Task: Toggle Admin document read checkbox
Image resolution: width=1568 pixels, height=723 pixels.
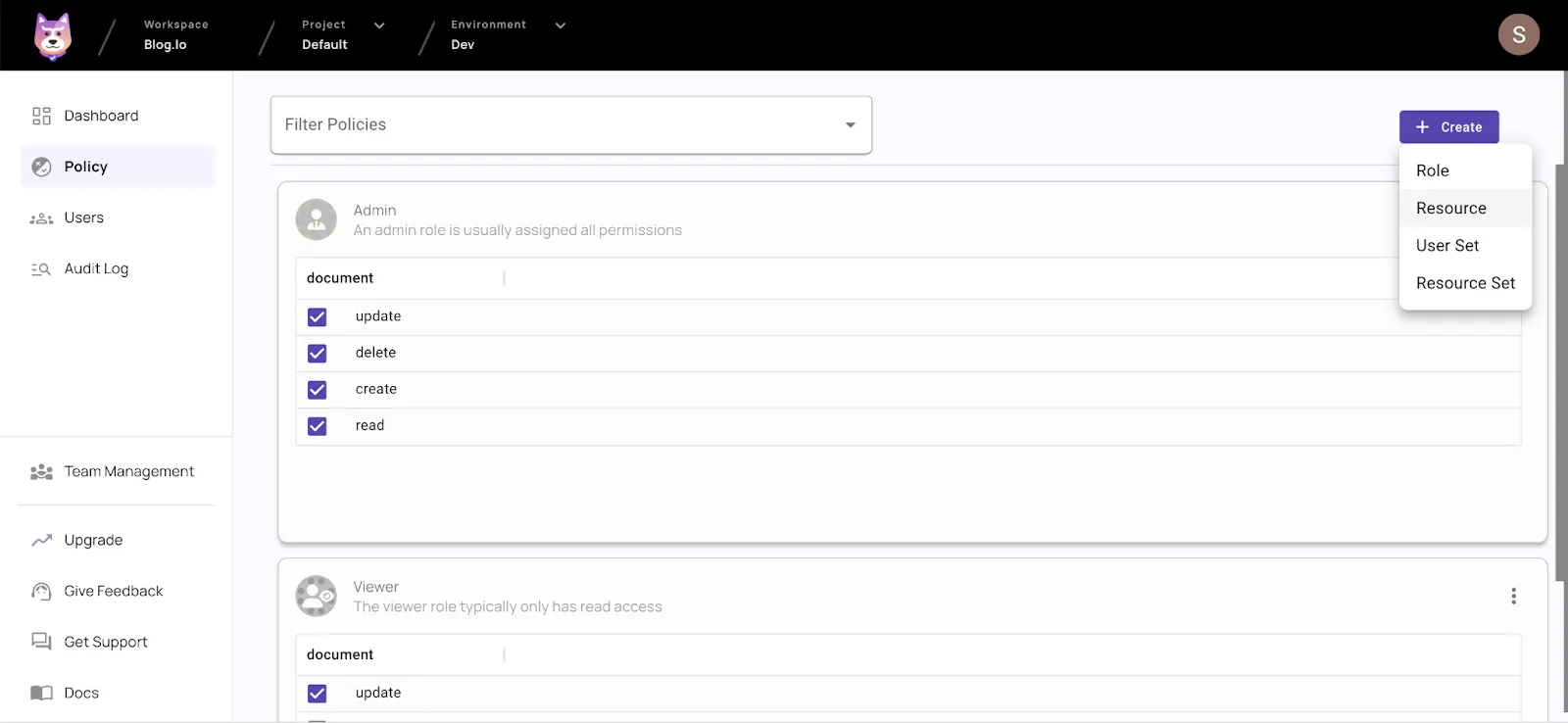Action: (318, 426)
